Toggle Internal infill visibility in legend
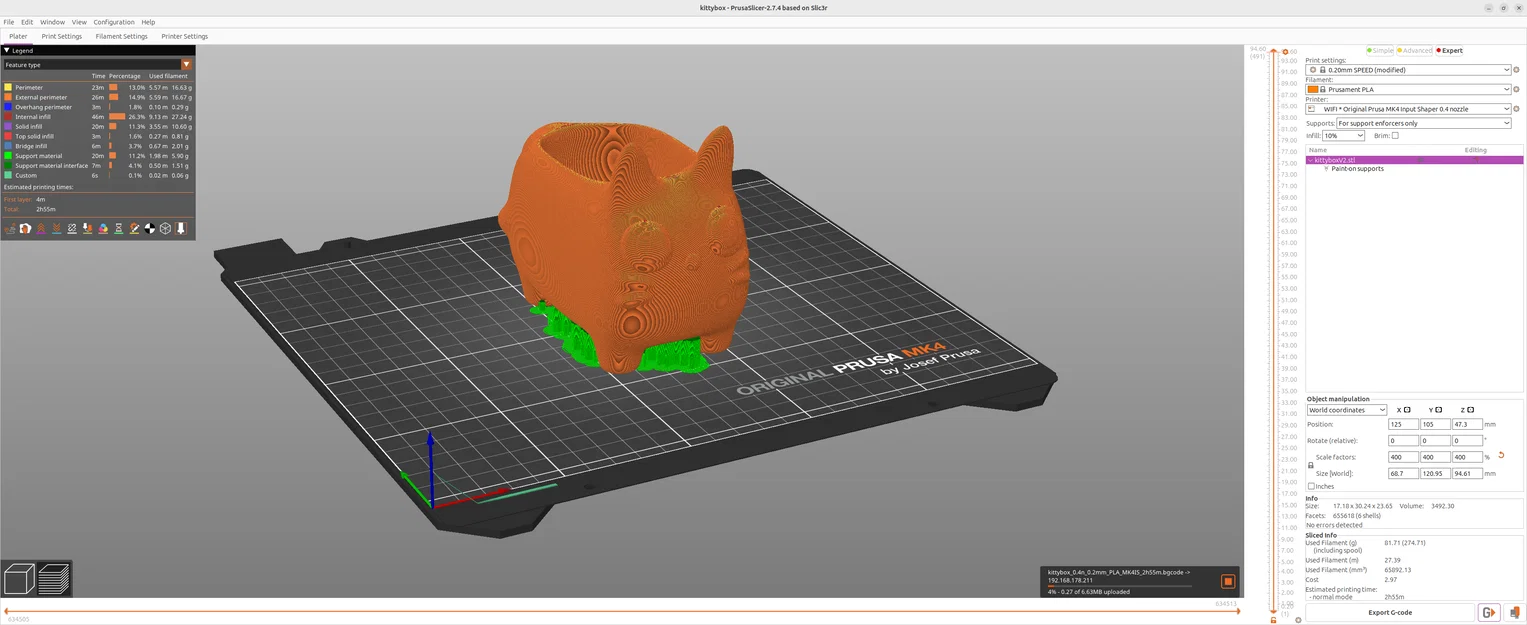The image size is (1527, 625). tap(97, 117)
